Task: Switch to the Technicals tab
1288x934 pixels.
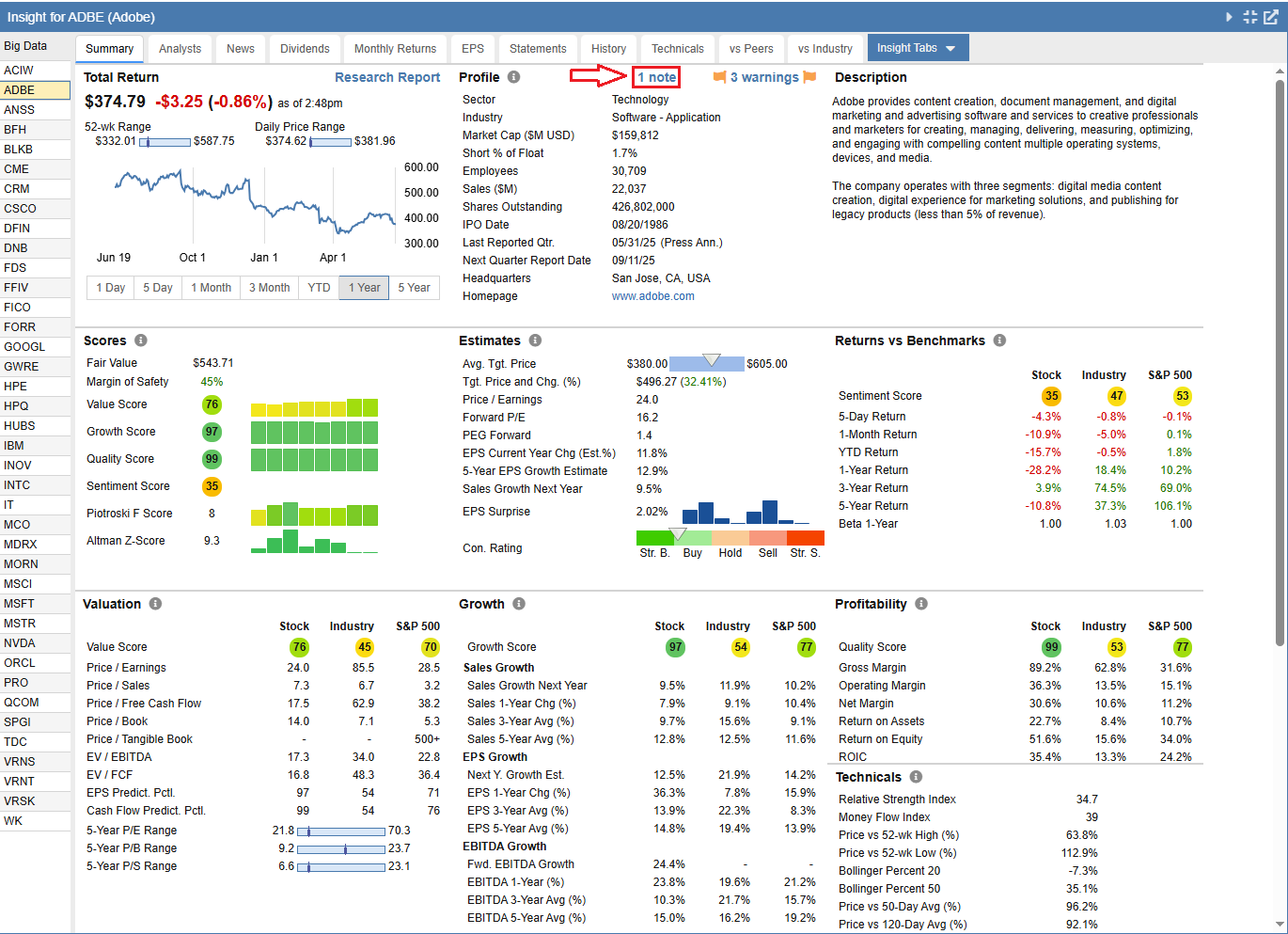Action: click(x=678, y=49)
